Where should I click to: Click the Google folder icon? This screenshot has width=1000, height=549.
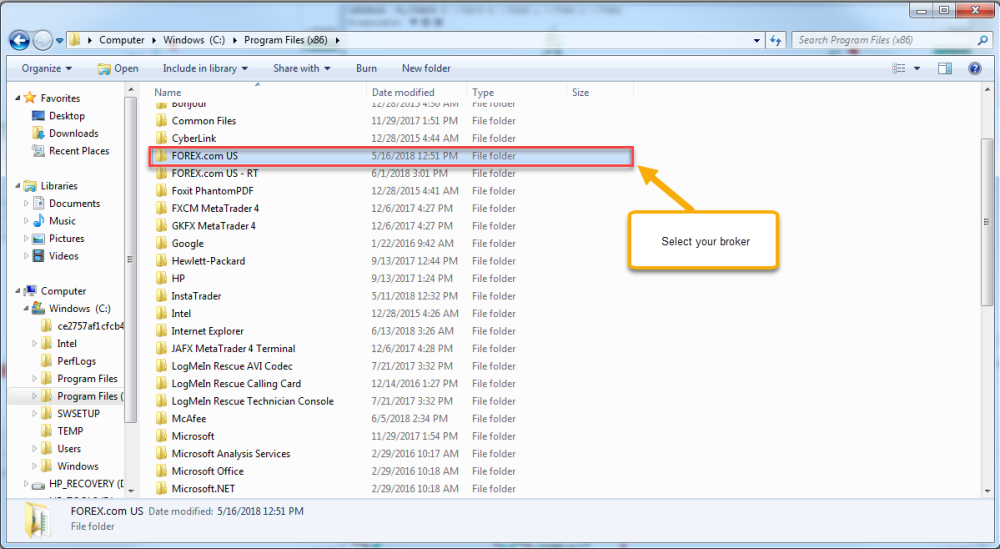[x=161, y=244]
